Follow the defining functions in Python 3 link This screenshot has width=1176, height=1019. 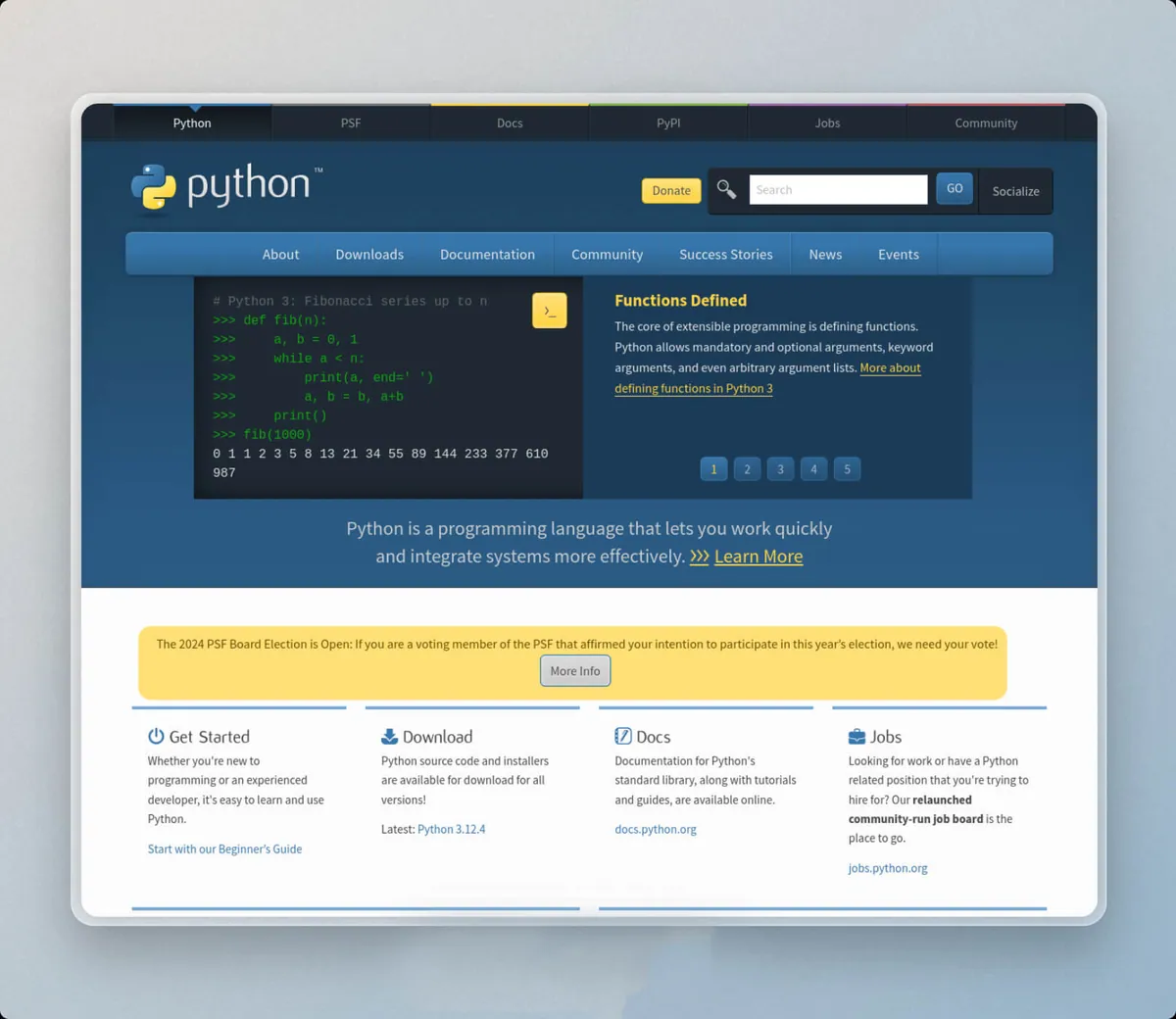pyautogui.click(x=694, y=388)
